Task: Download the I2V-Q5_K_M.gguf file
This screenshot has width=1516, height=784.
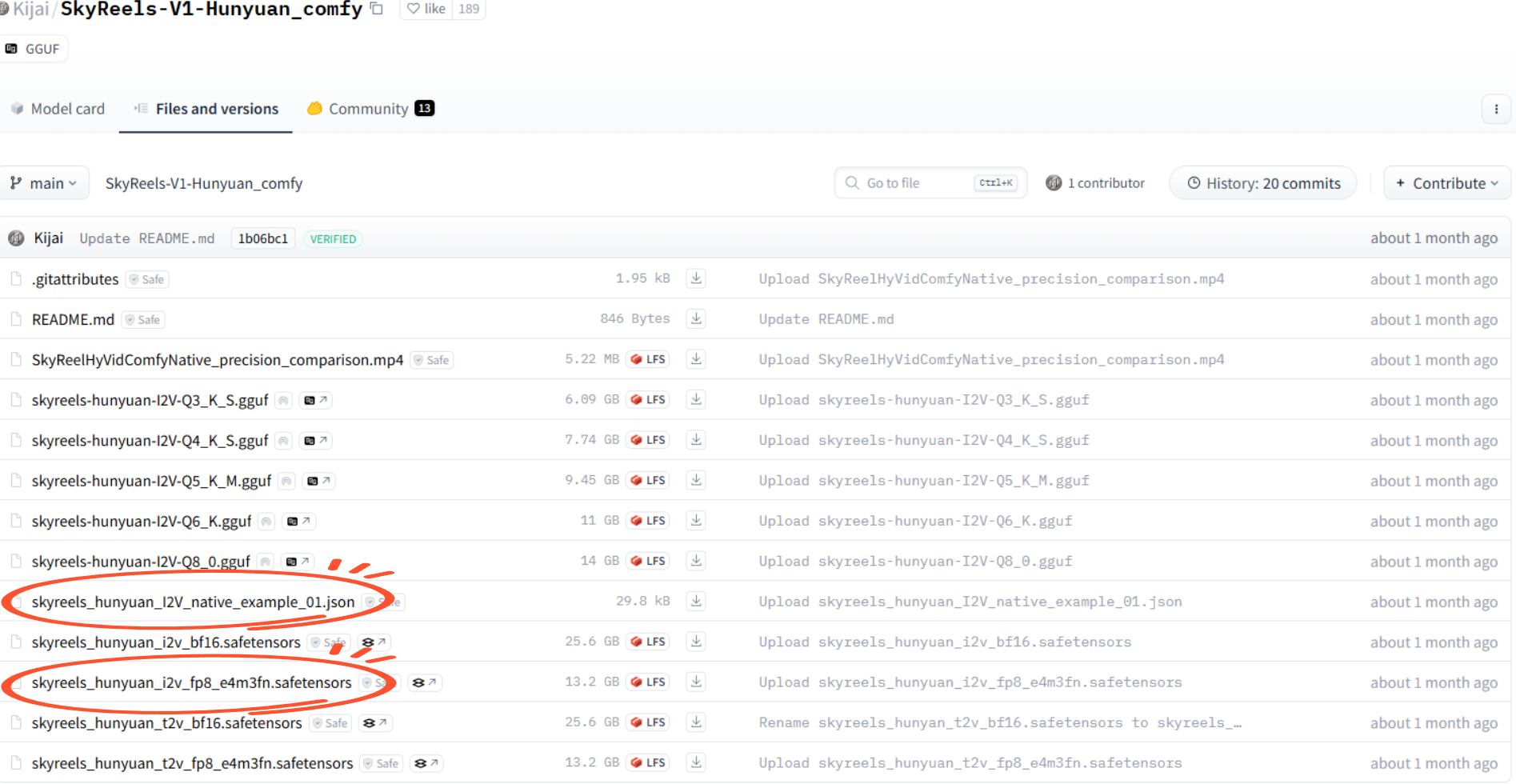Action: (x=696, y=480)
